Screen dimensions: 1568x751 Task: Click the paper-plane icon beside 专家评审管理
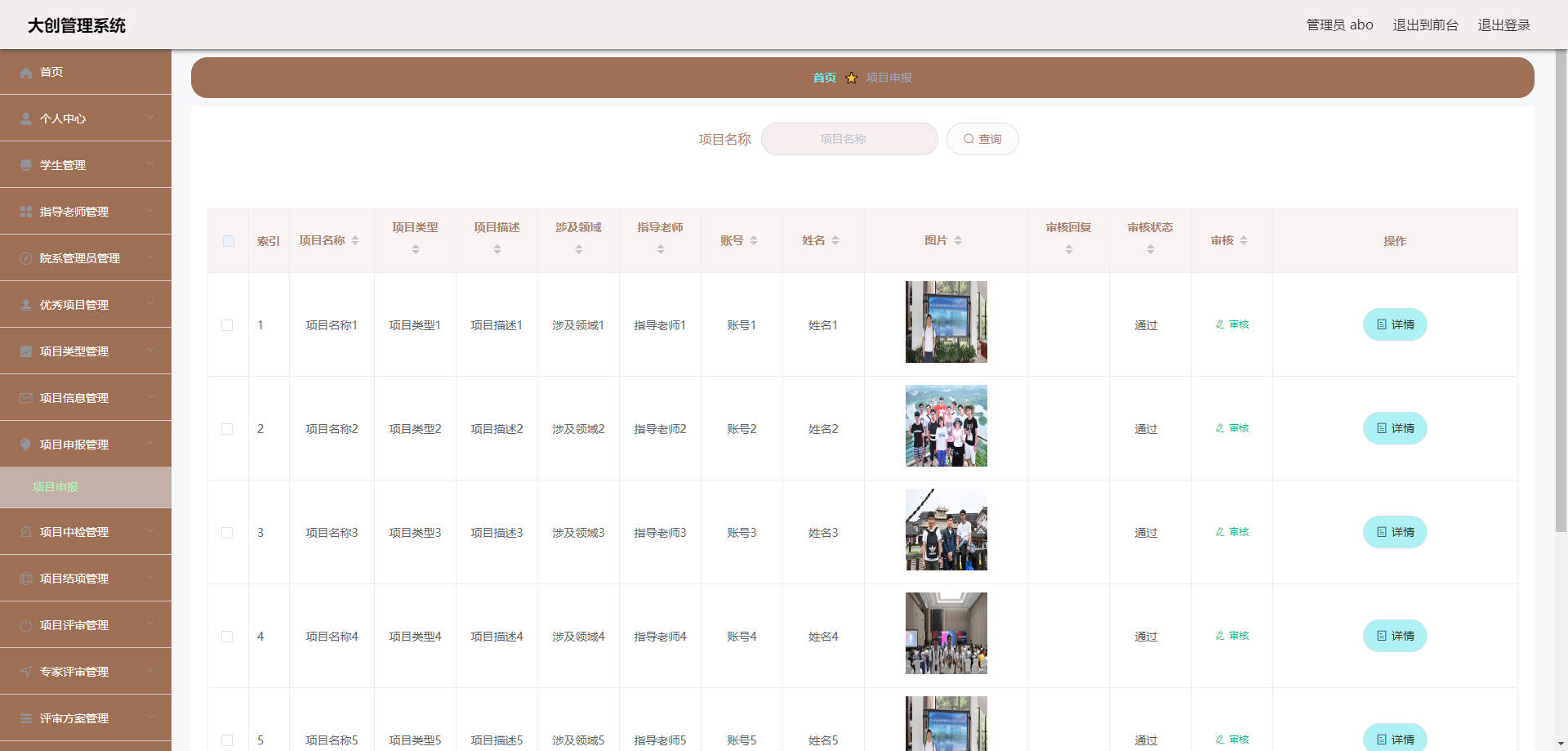point(26,673)
